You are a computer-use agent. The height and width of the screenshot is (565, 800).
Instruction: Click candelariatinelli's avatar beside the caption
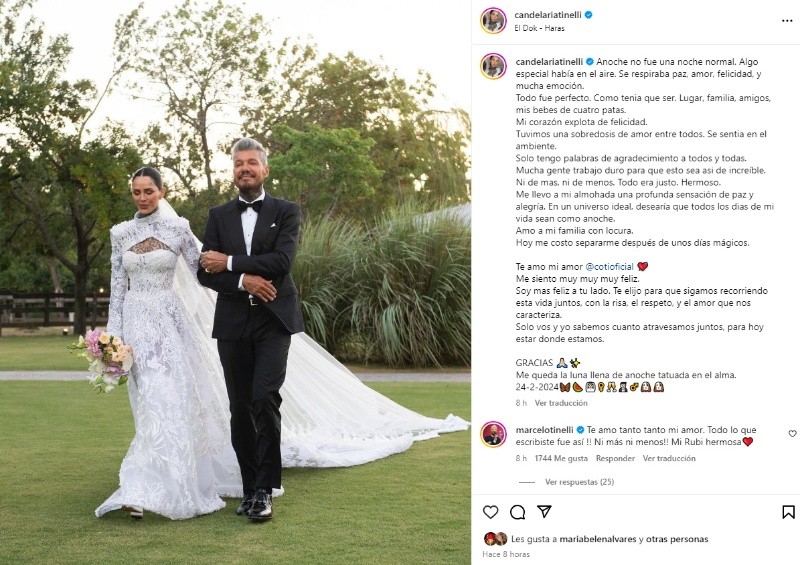click(x=493, y=66)
